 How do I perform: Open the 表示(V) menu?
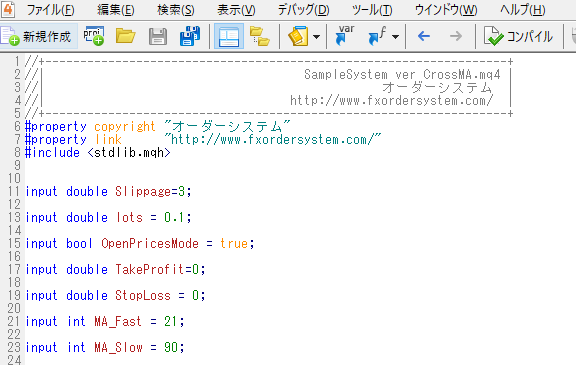coord(236,10)
